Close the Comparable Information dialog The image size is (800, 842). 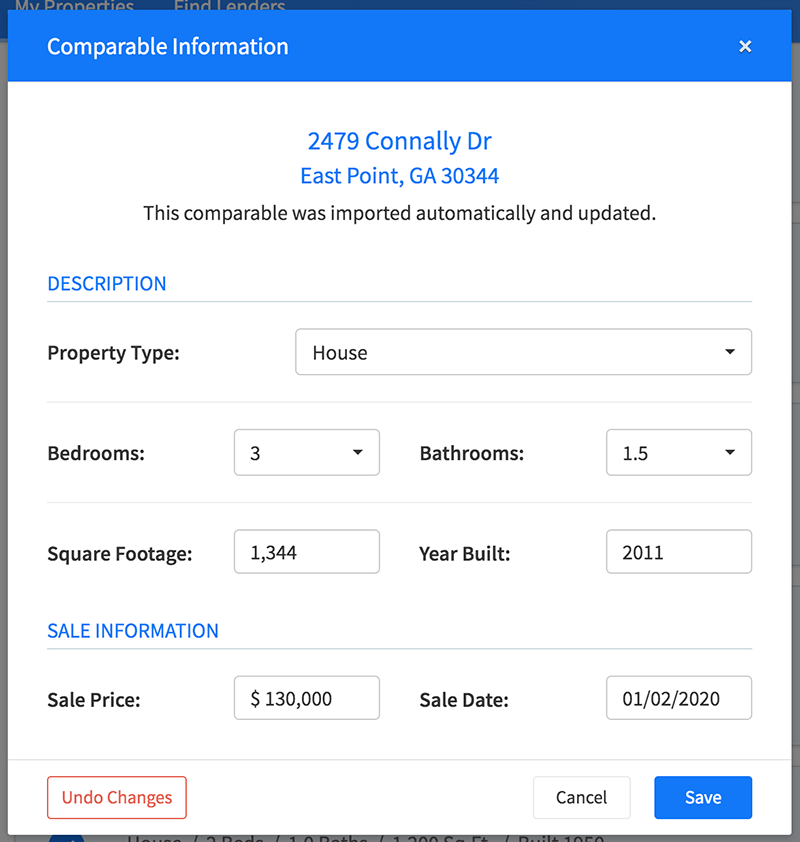745,46
